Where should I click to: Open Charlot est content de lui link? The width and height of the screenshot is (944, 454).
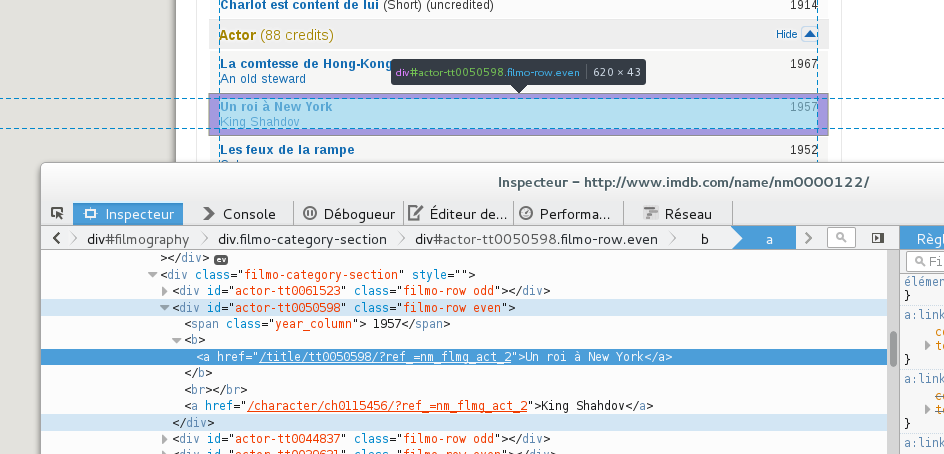[x=299, y=5]
